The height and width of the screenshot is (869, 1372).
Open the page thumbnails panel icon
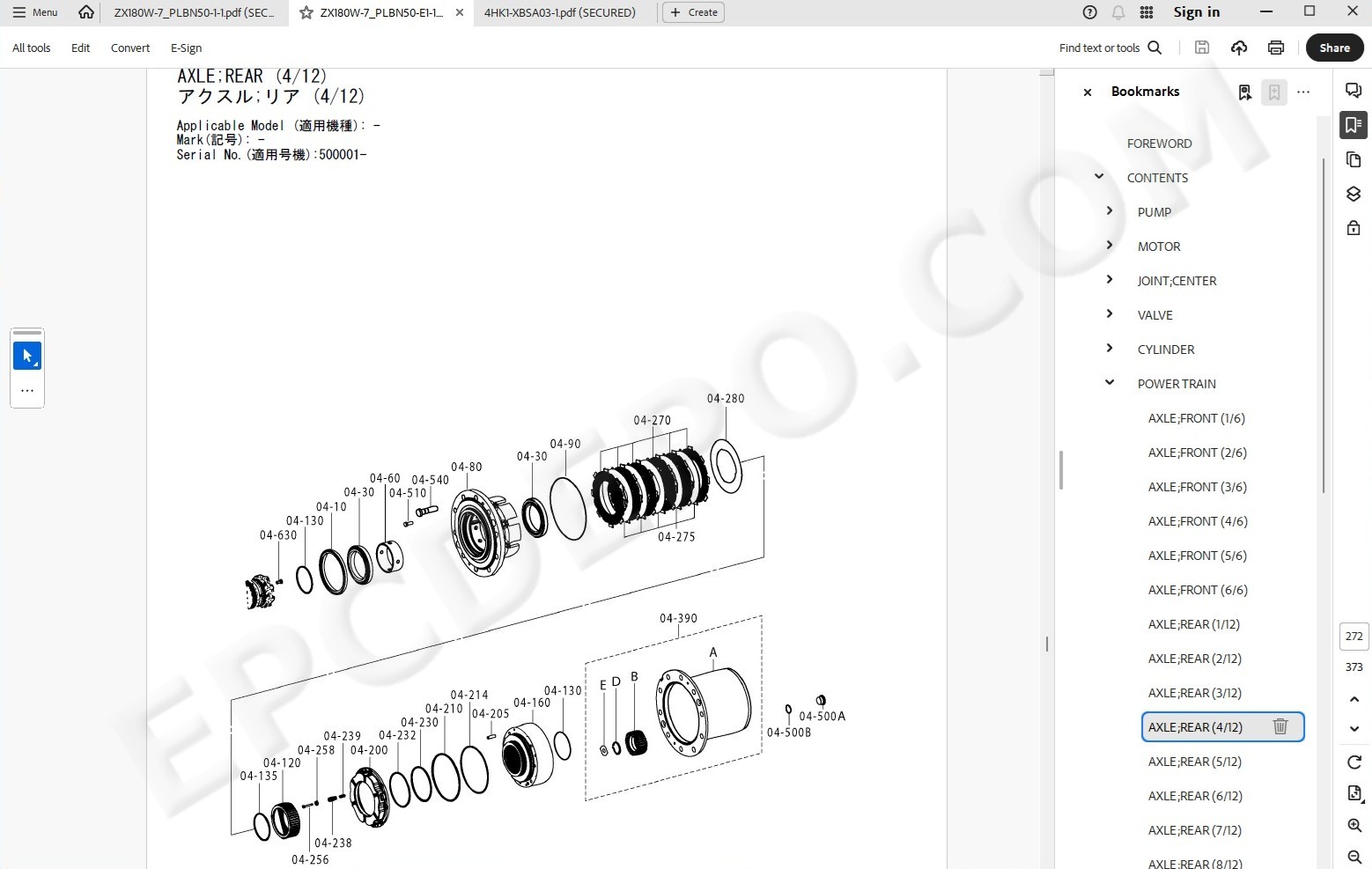[x=1354, y=159]
